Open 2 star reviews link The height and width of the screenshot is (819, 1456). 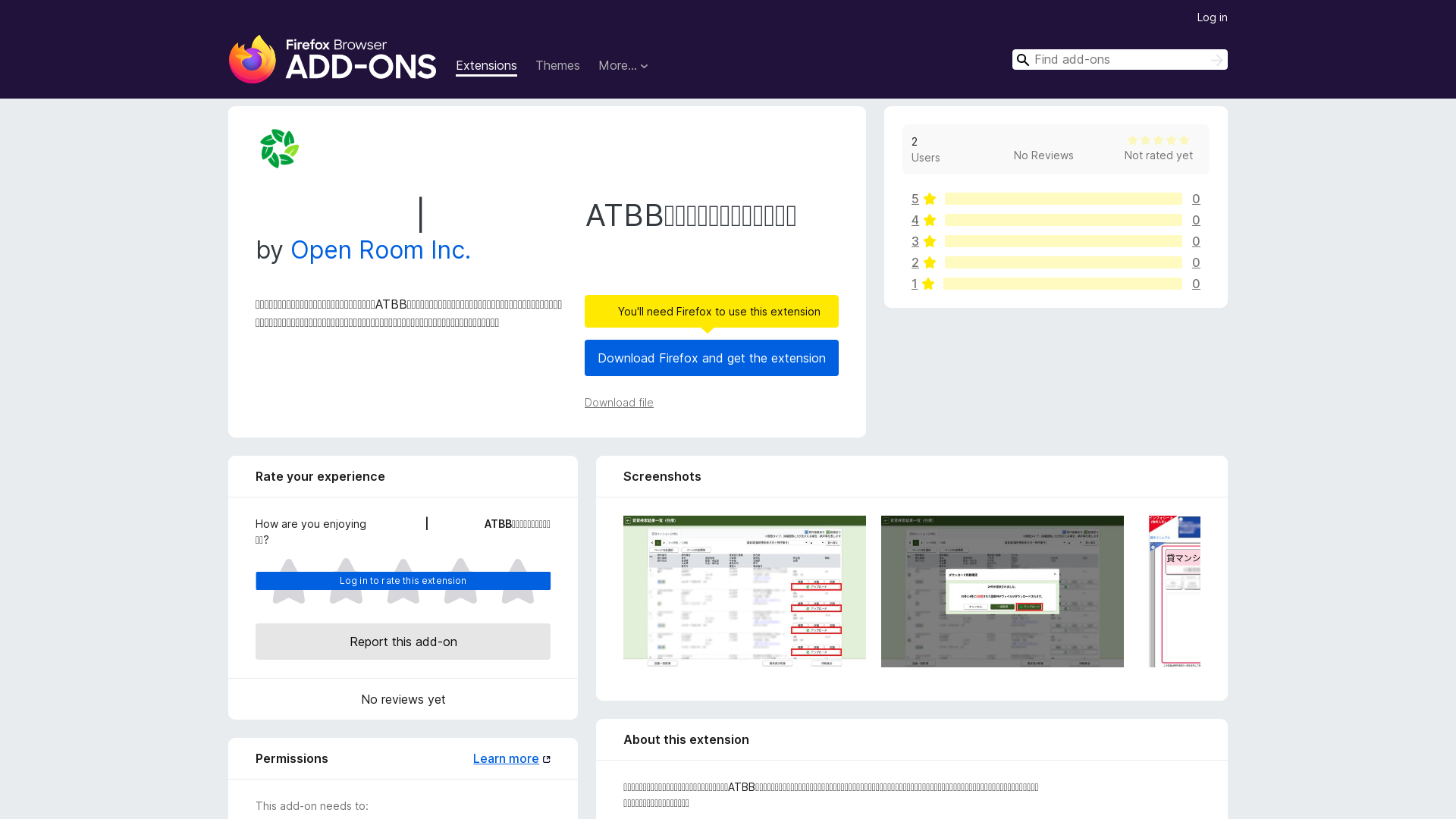click(x=915, y=262)
